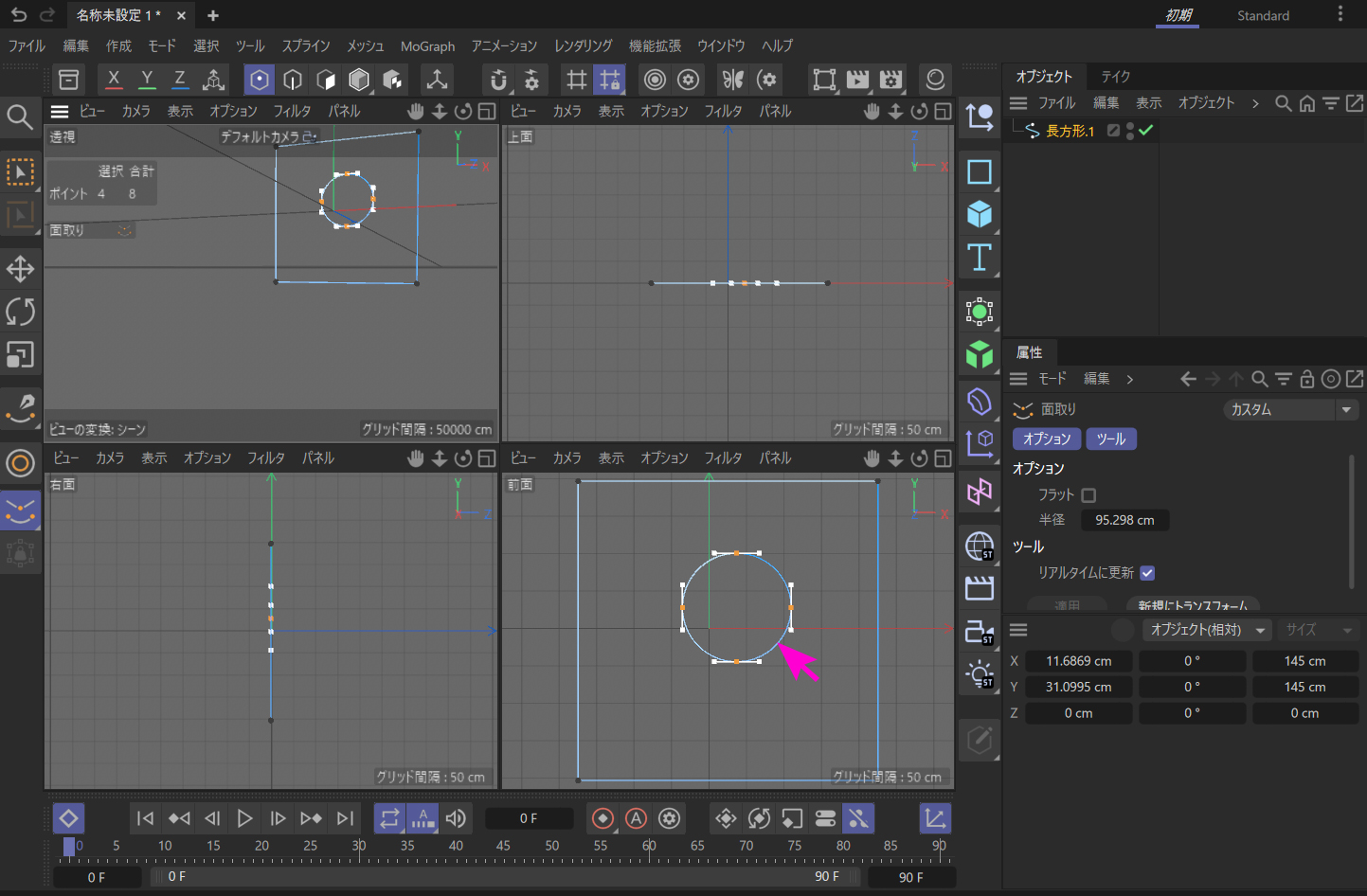Click the Text spline tool icon
The height and width of the screenshot is (896, 1367).
pos(979,258)
